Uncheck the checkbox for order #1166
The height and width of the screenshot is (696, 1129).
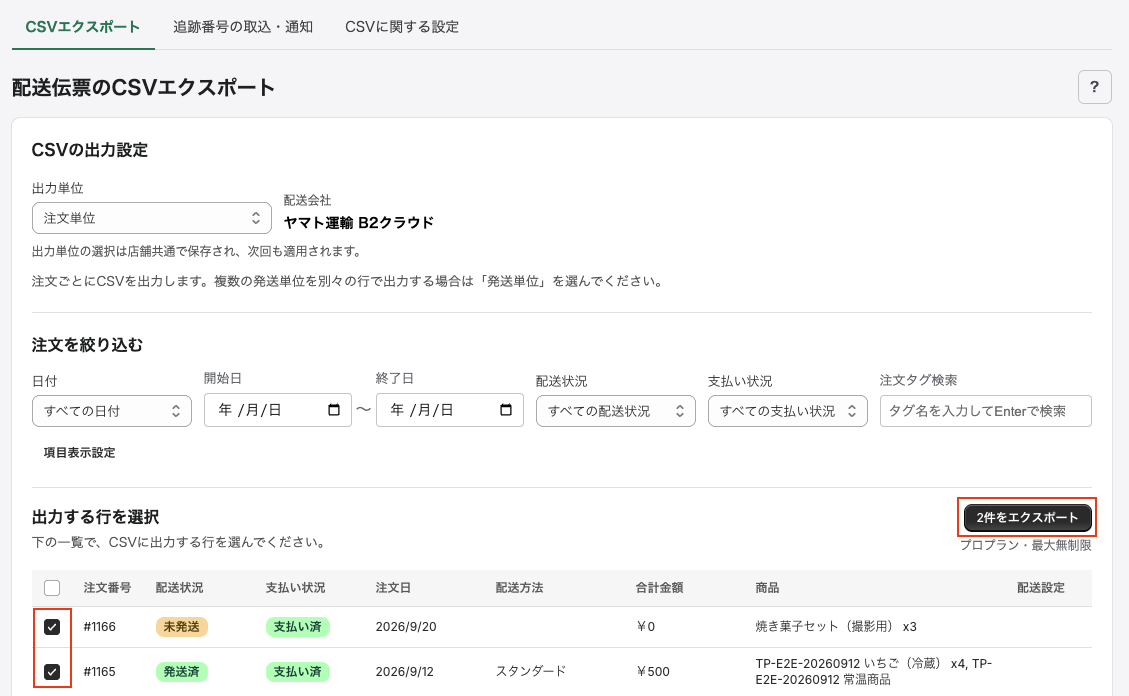[52, 627]
